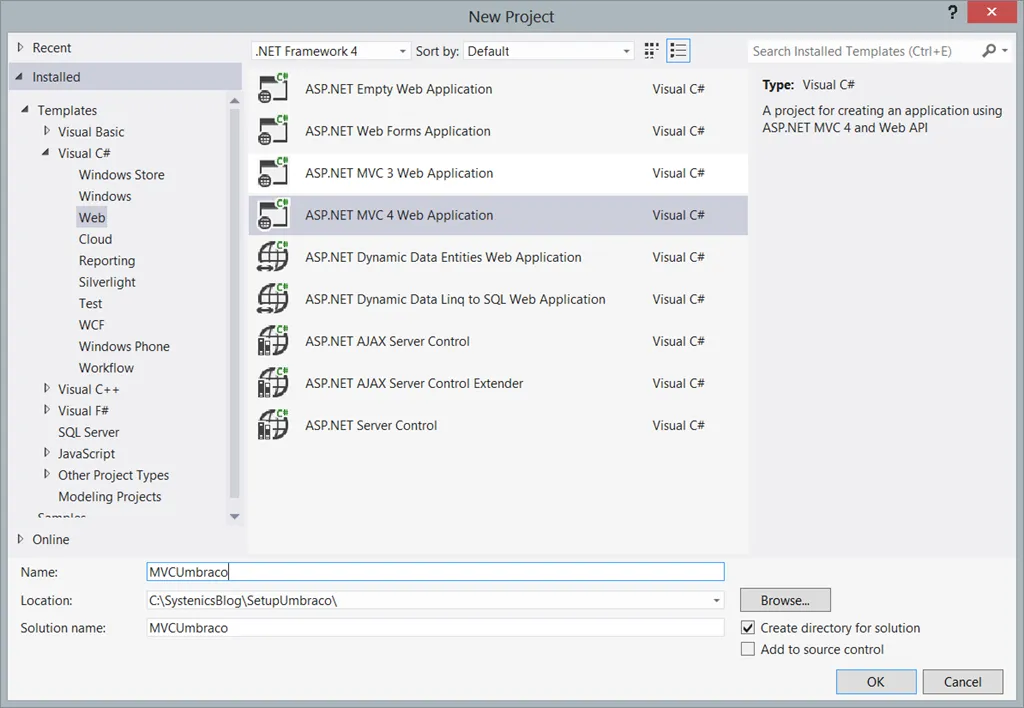
Task: Click the ASP.NET Web Forms Application icon
Action: click(x=273, y=131)
